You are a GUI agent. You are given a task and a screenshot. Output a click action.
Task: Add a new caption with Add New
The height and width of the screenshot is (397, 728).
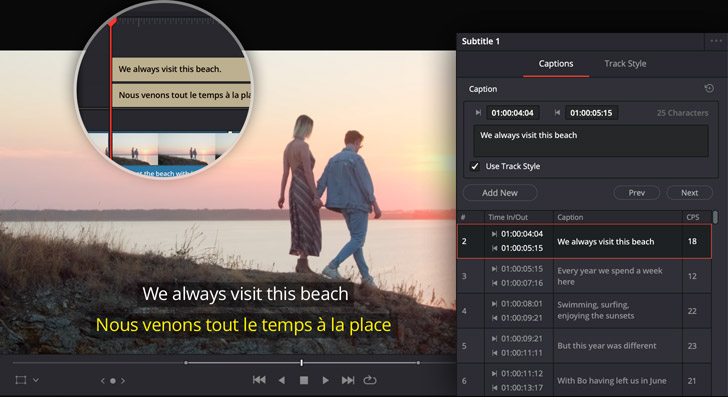(x=500, y=193)
